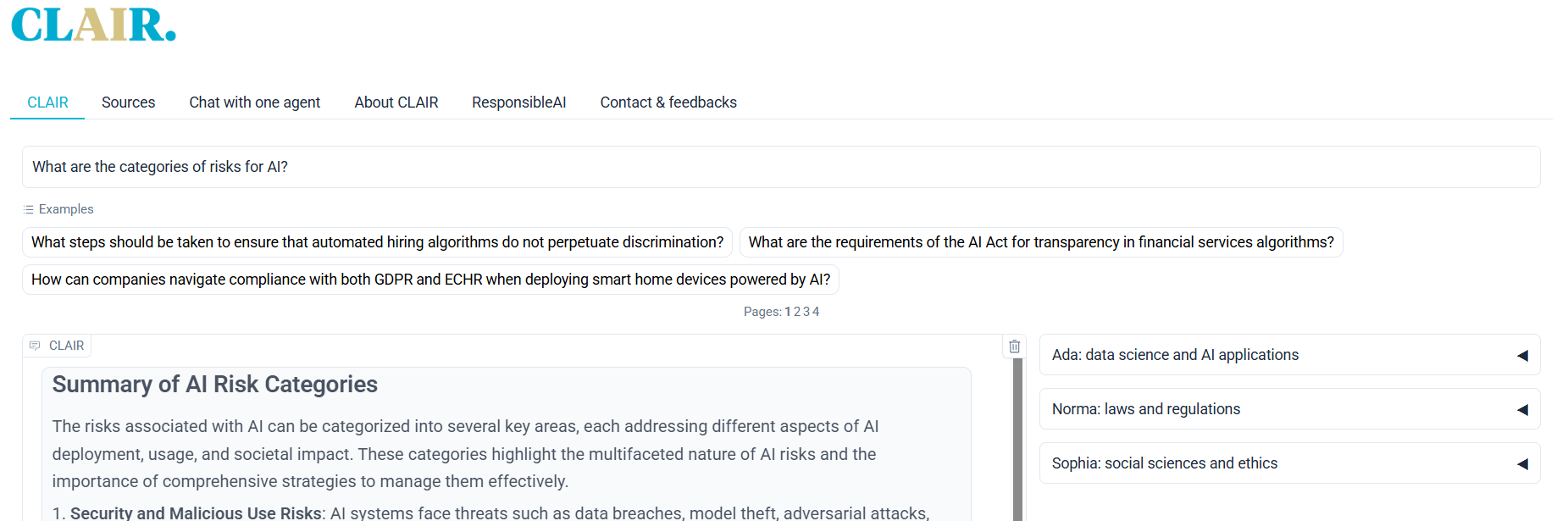Expand Norma laws and regulations panel
Image resolution: width=1568 pixels, height=521 pixels.
pos(1289,409)
